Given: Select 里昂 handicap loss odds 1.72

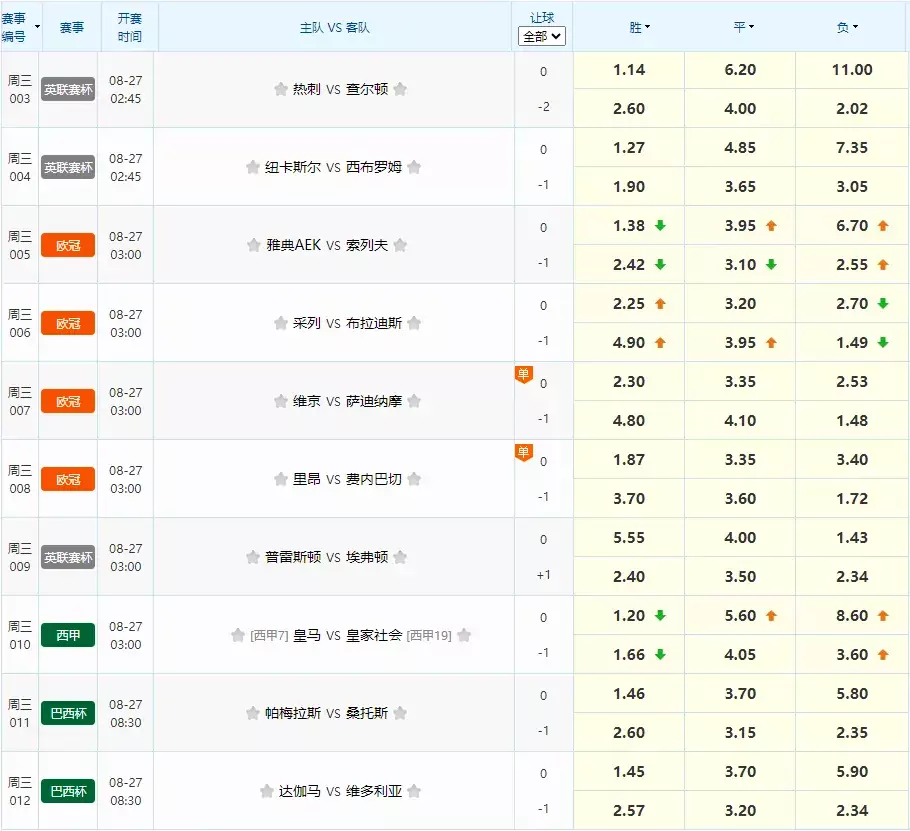Looking at the screenshot, I should [852, 498].
